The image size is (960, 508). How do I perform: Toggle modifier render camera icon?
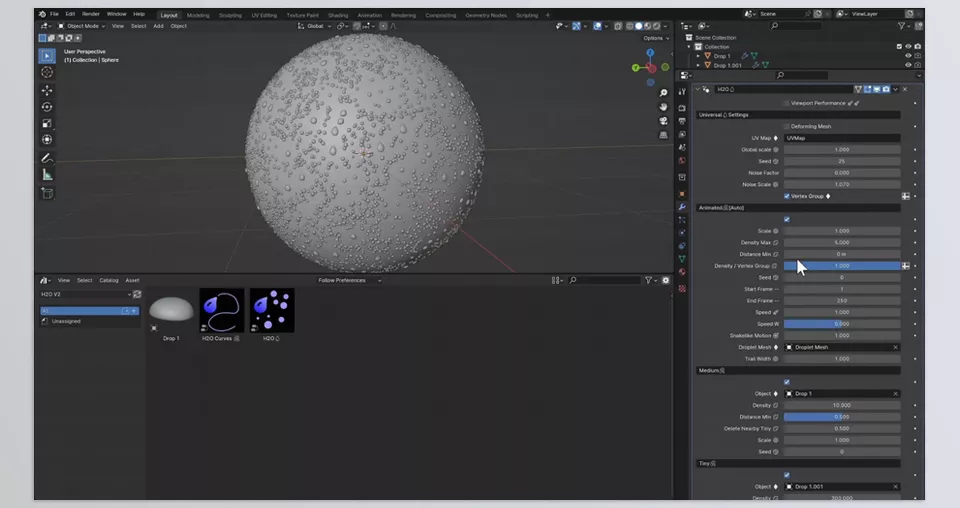pos(886,89)
